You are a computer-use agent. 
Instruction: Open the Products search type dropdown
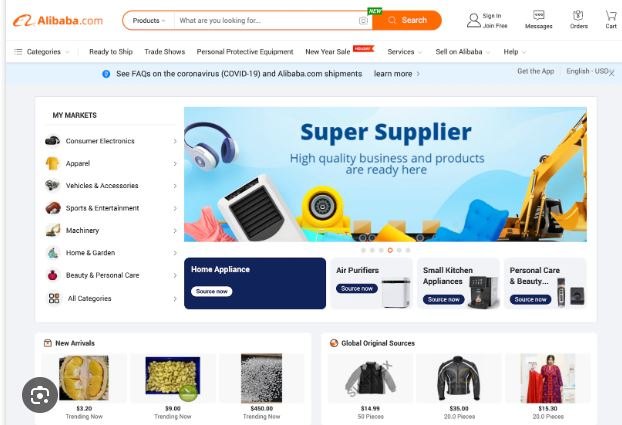coord(149,21)
